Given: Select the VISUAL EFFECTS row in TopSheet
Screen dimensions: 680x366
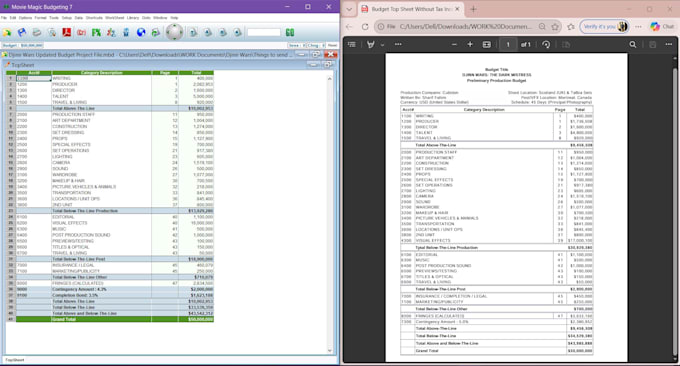Looking at the screenshot, I should click(x=110, y=223).
